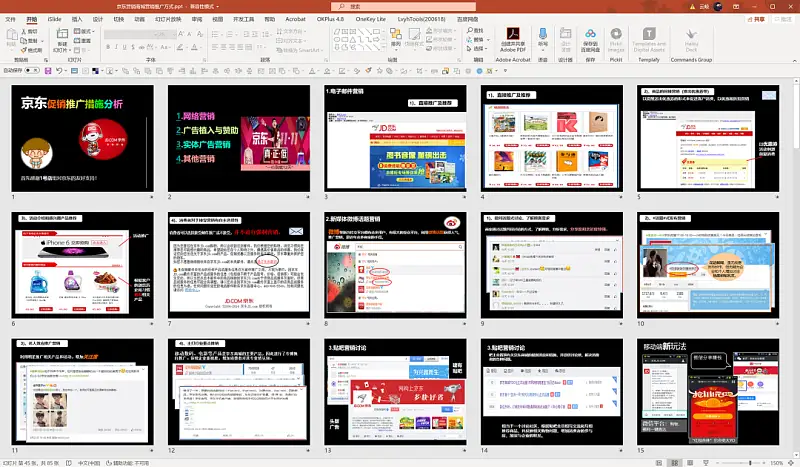Select slide 8 thumbnail about Weibo marketing
This screenshot has height=467, width=800.
tap(395, 265)
